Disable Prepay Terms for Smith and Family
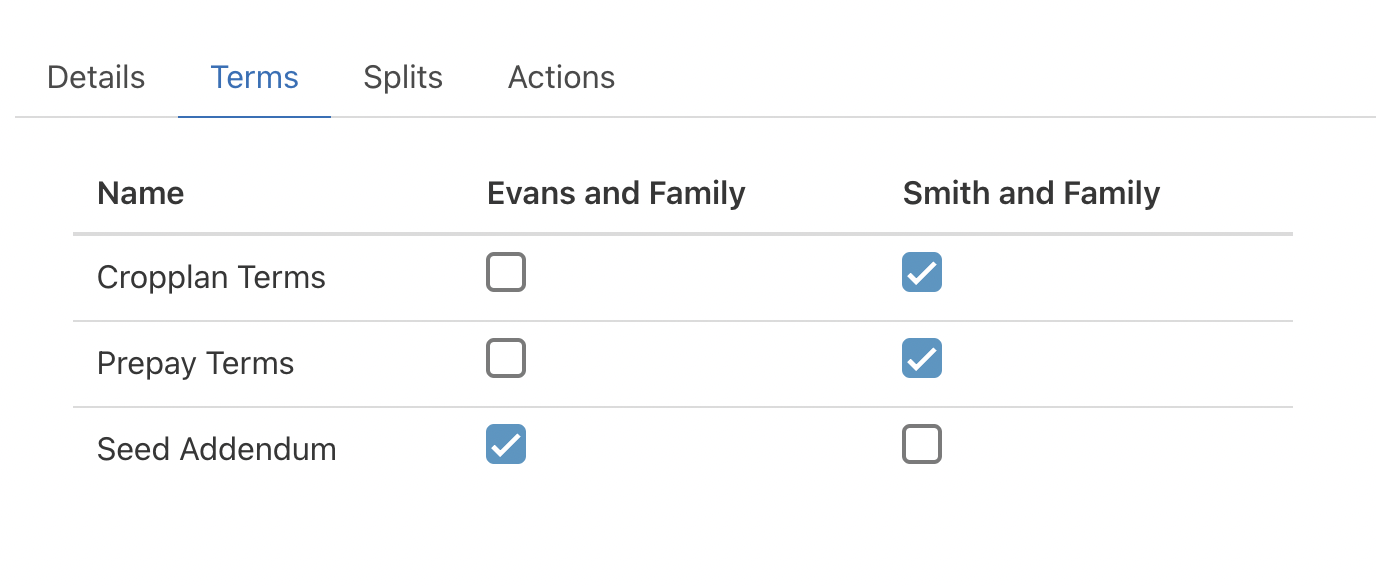 [x=922, y=358]
